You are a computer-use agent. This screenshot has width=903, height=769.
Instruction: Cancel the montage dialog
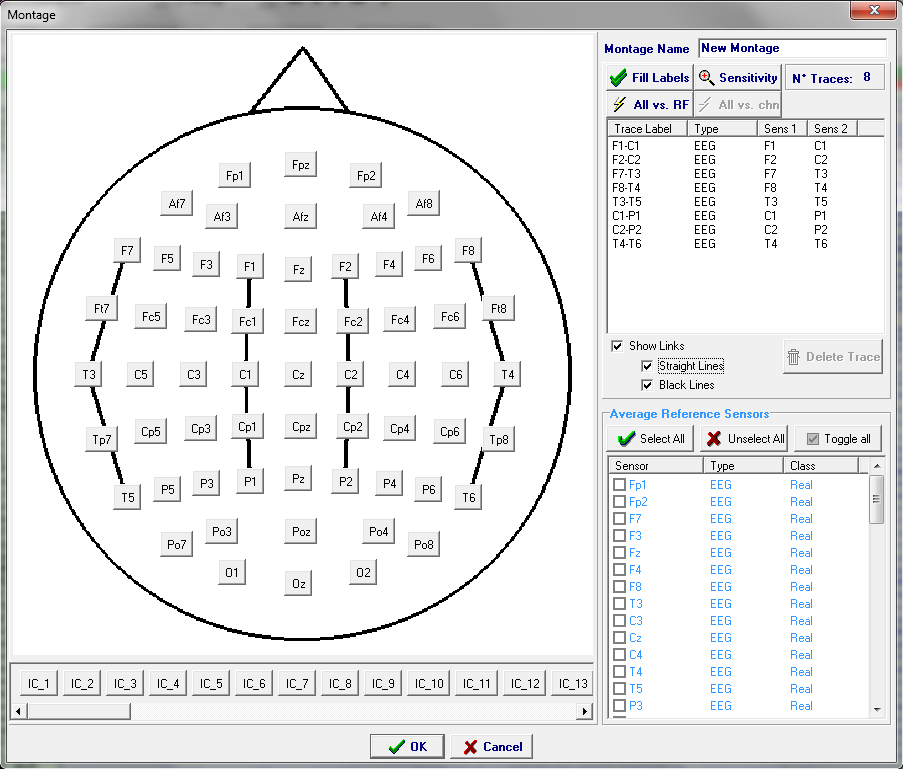click(x=491, y=747)
